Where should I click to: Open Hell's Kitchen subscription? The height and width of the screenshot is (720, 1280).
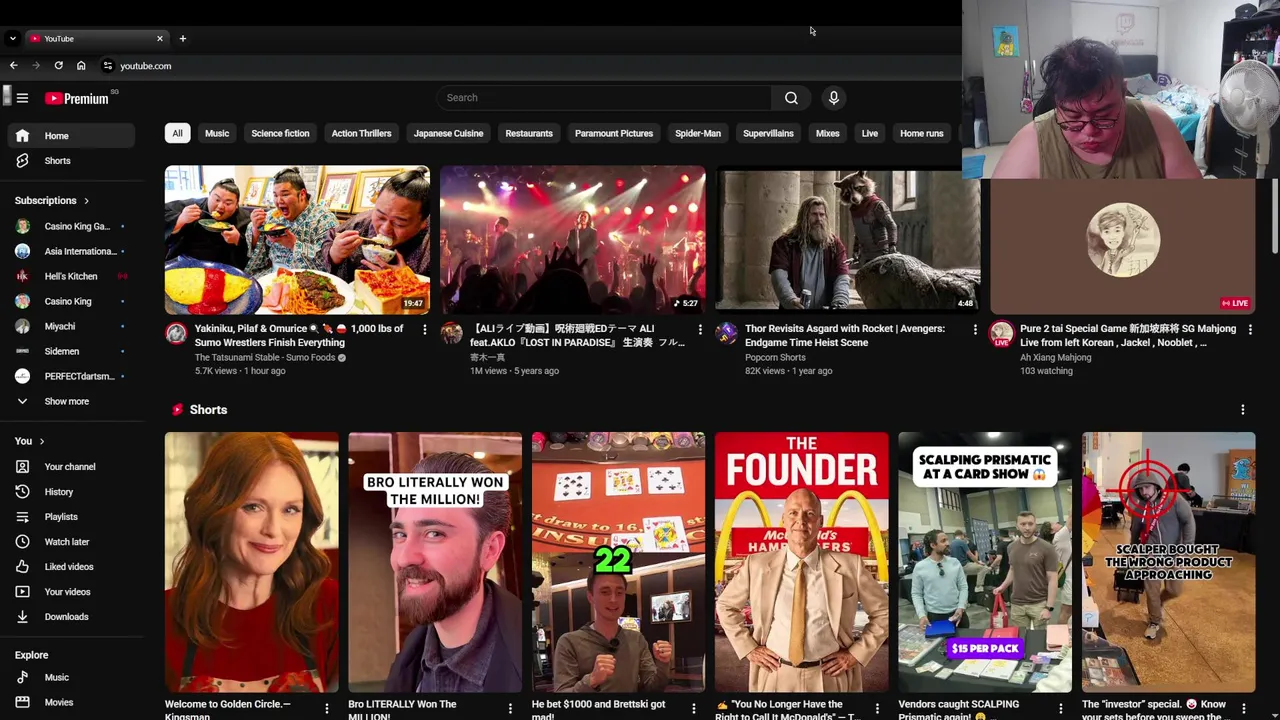[70, 277]
